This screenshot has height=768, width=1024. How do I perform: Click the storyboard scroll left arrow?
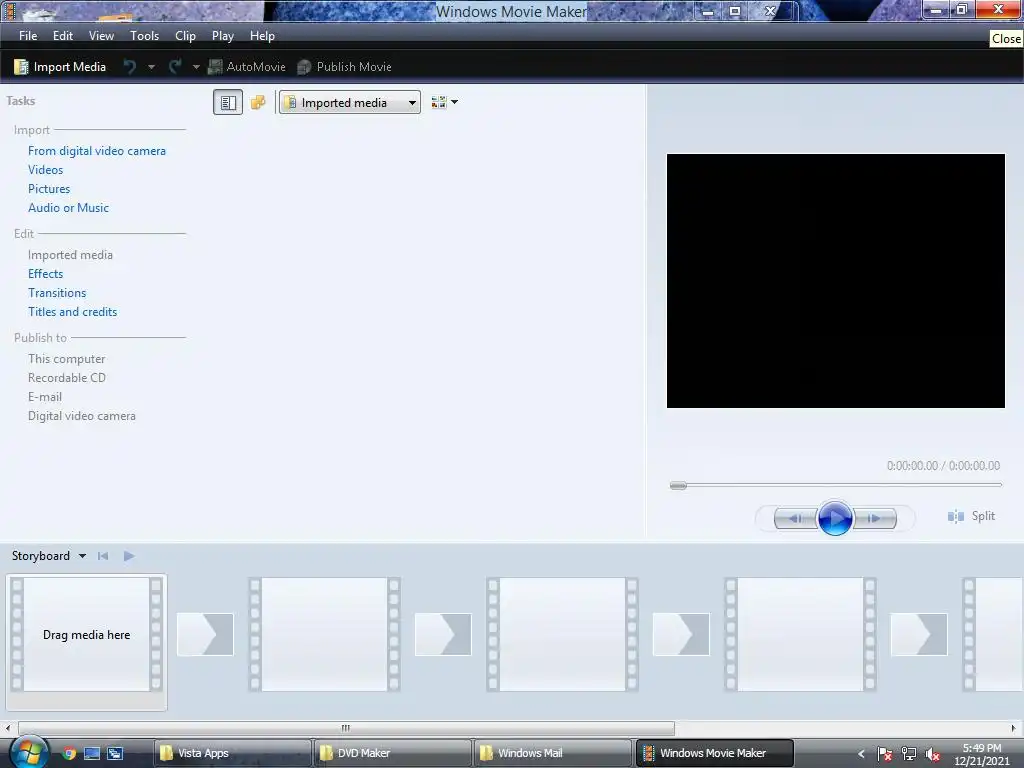7,728
